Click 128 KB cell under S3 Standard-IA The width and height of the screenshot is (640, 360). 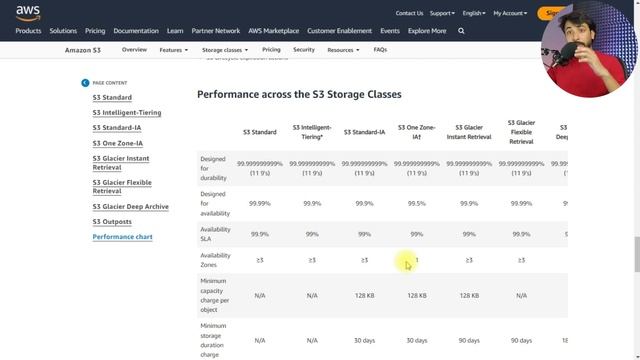point(364,296)
